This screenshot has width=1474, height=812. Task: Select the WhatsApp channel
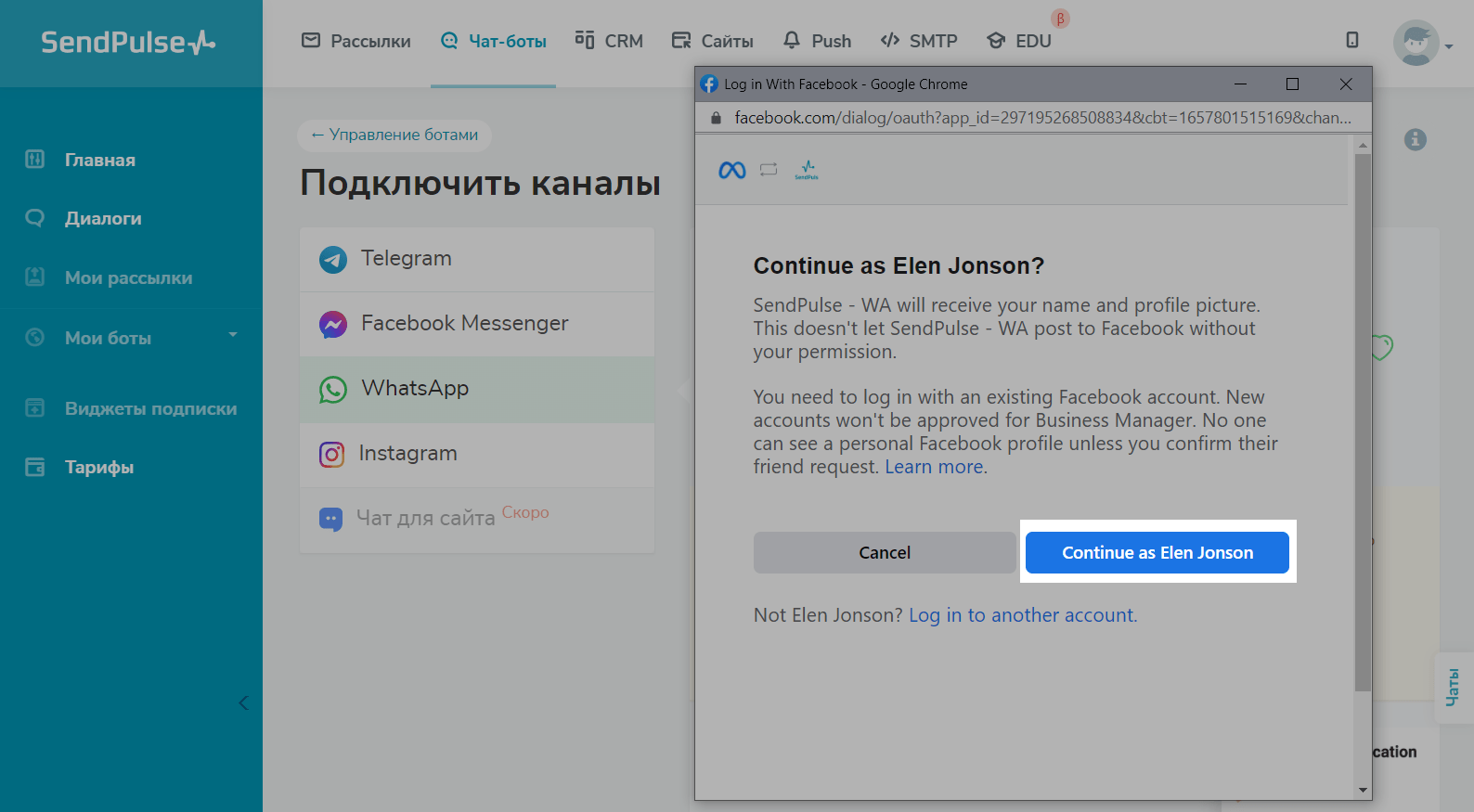(x=477, y=390)
